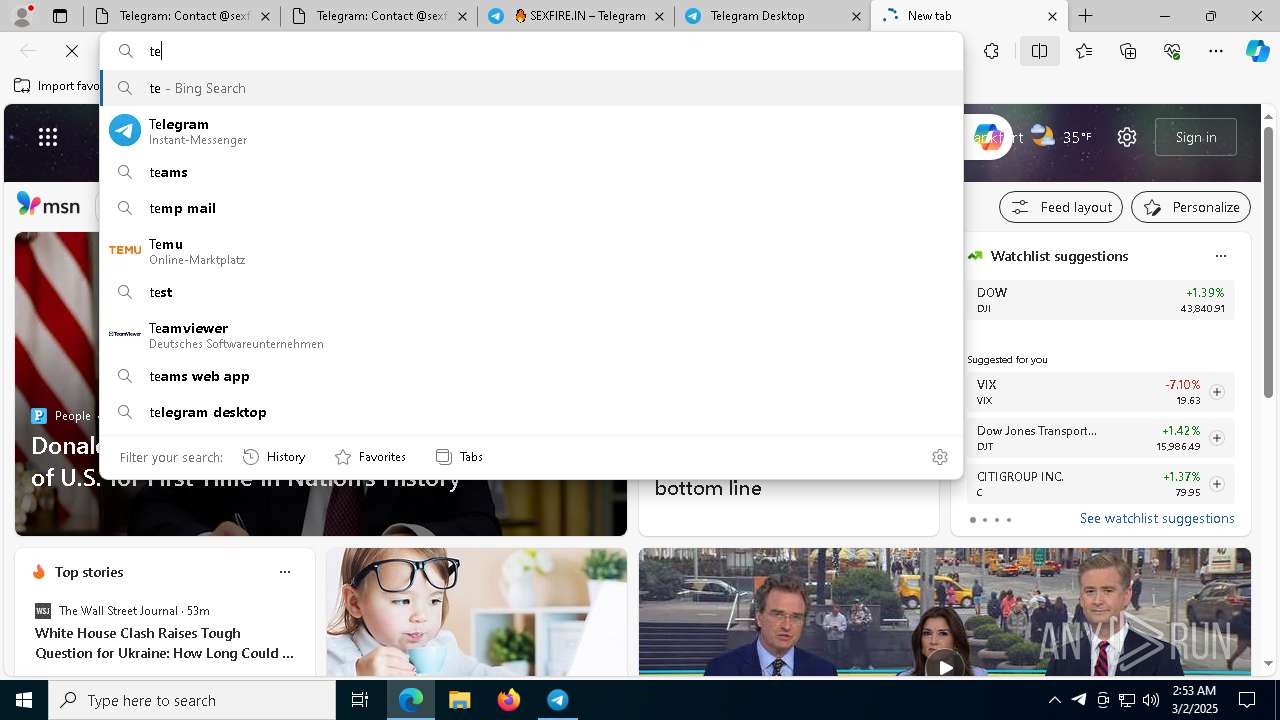This screenshot has height=720, width=1280.
Task: Click the browser profile avatar icon
Action: pos(22,15)
